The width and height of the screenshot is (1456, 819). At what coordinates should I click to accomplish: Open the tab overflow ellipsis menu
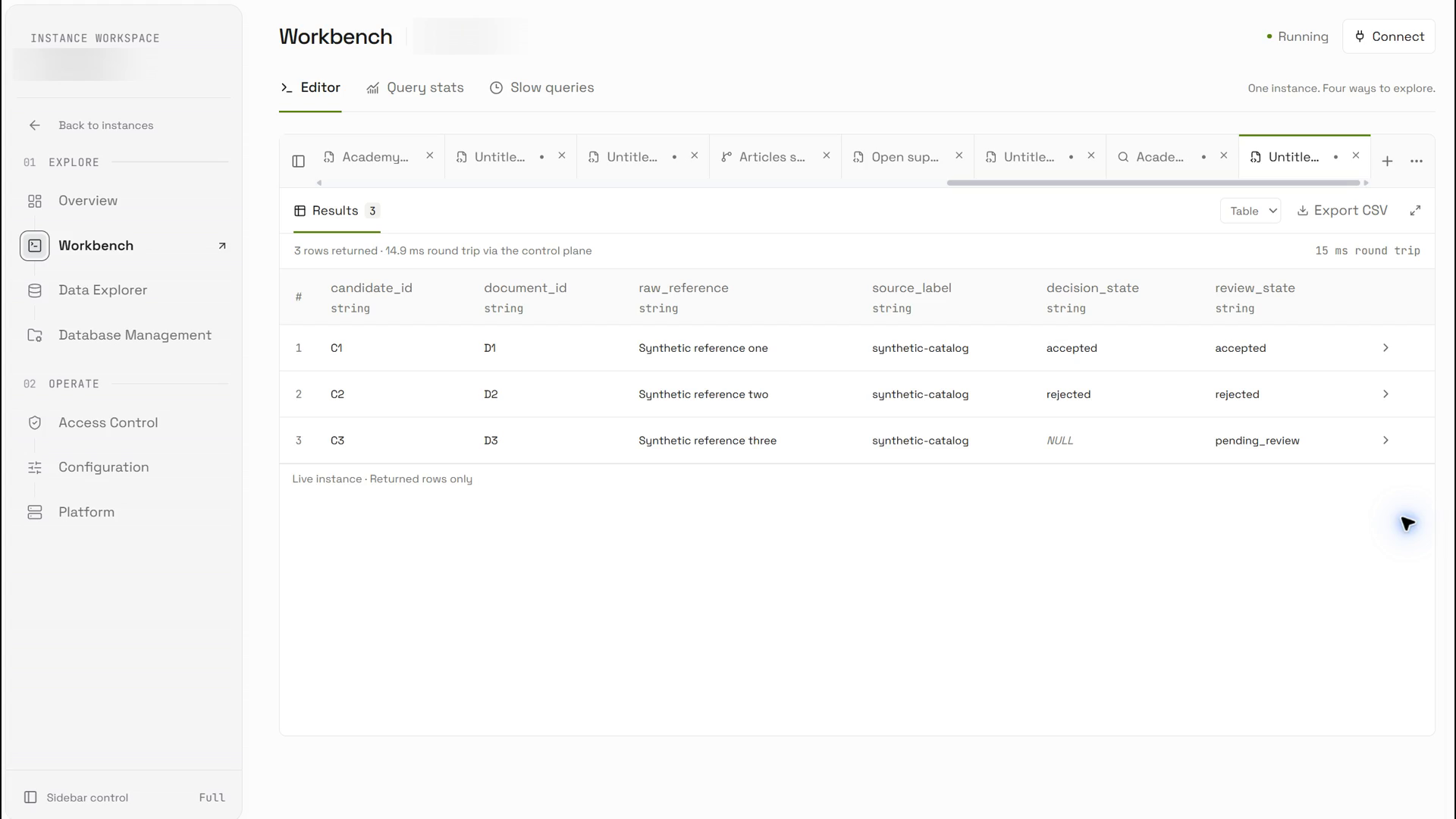(1416, 161)
